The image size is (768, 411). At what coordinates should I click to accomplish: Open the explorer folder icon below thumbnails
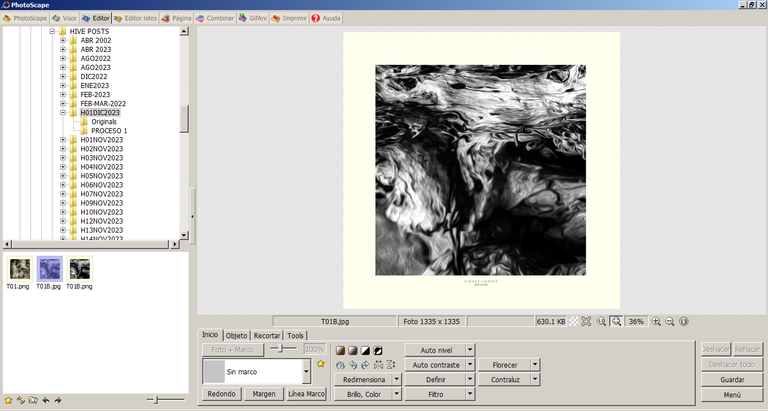tap(33, 400)
